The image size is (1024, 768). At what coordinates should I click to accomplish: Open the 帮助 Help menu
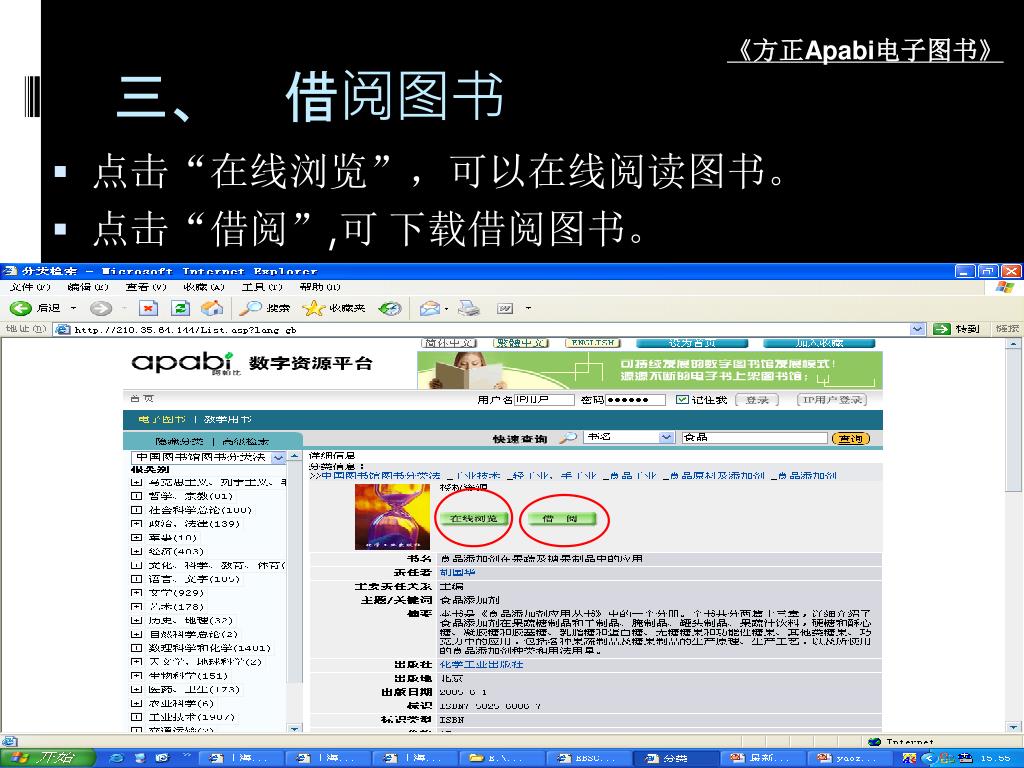coord(320,287)
